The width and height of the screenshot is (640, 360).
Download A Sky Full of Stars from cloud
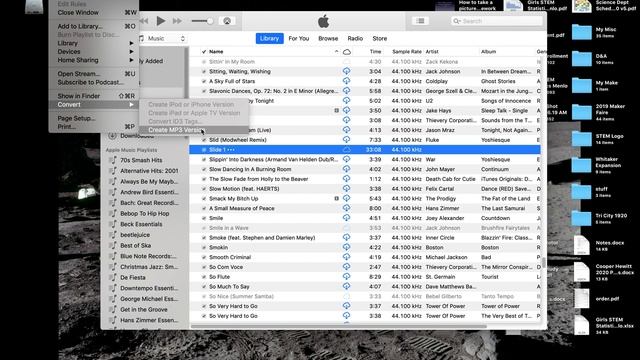(347, 81)
